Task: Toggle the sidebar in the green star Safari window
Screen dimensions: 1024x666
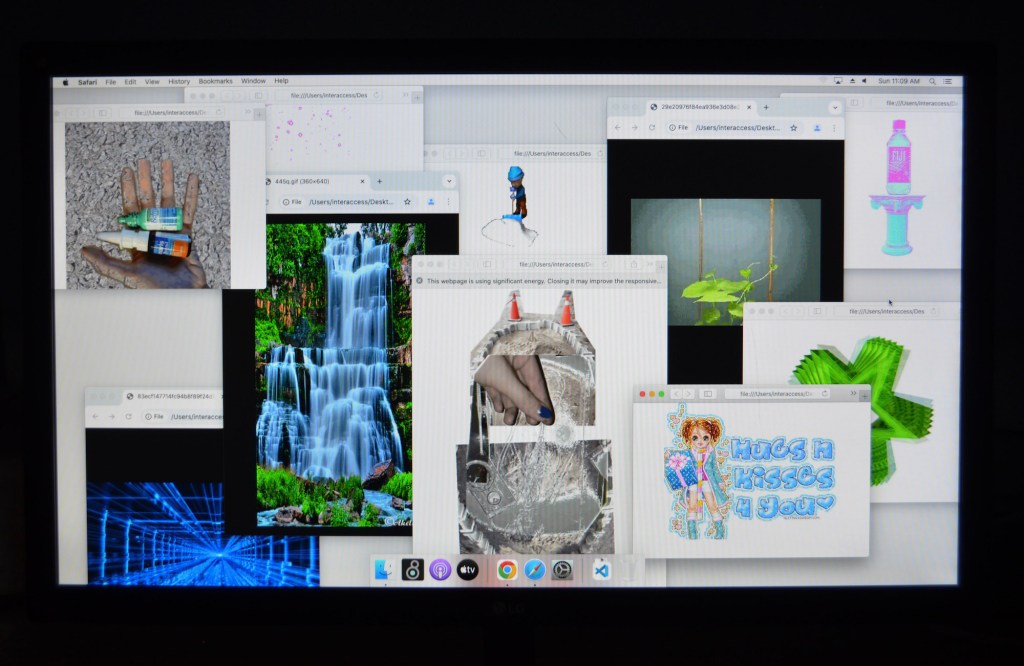Action: [817, 311]
